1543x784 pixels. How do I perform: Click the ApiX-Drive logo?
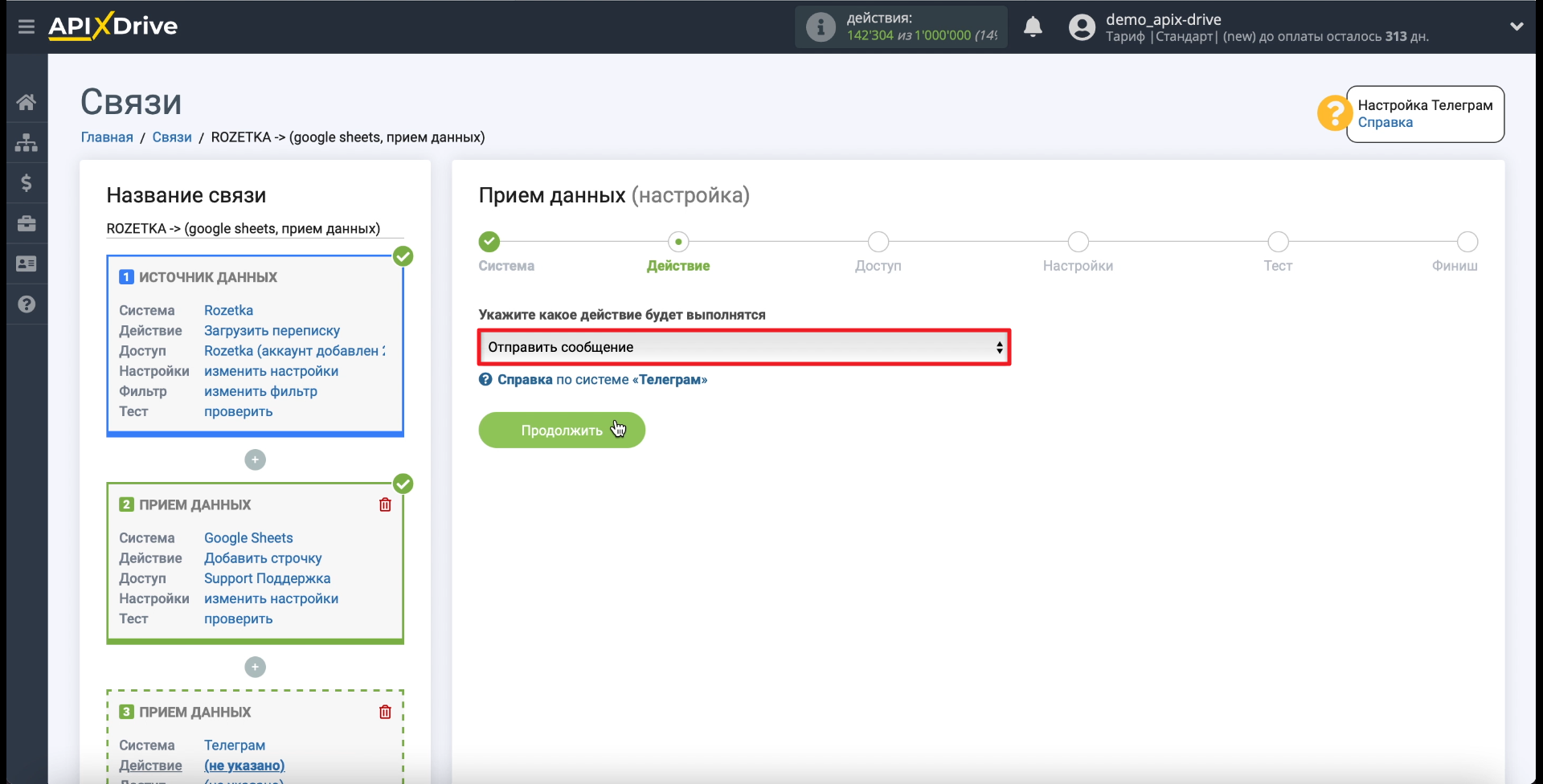(113, 26)
